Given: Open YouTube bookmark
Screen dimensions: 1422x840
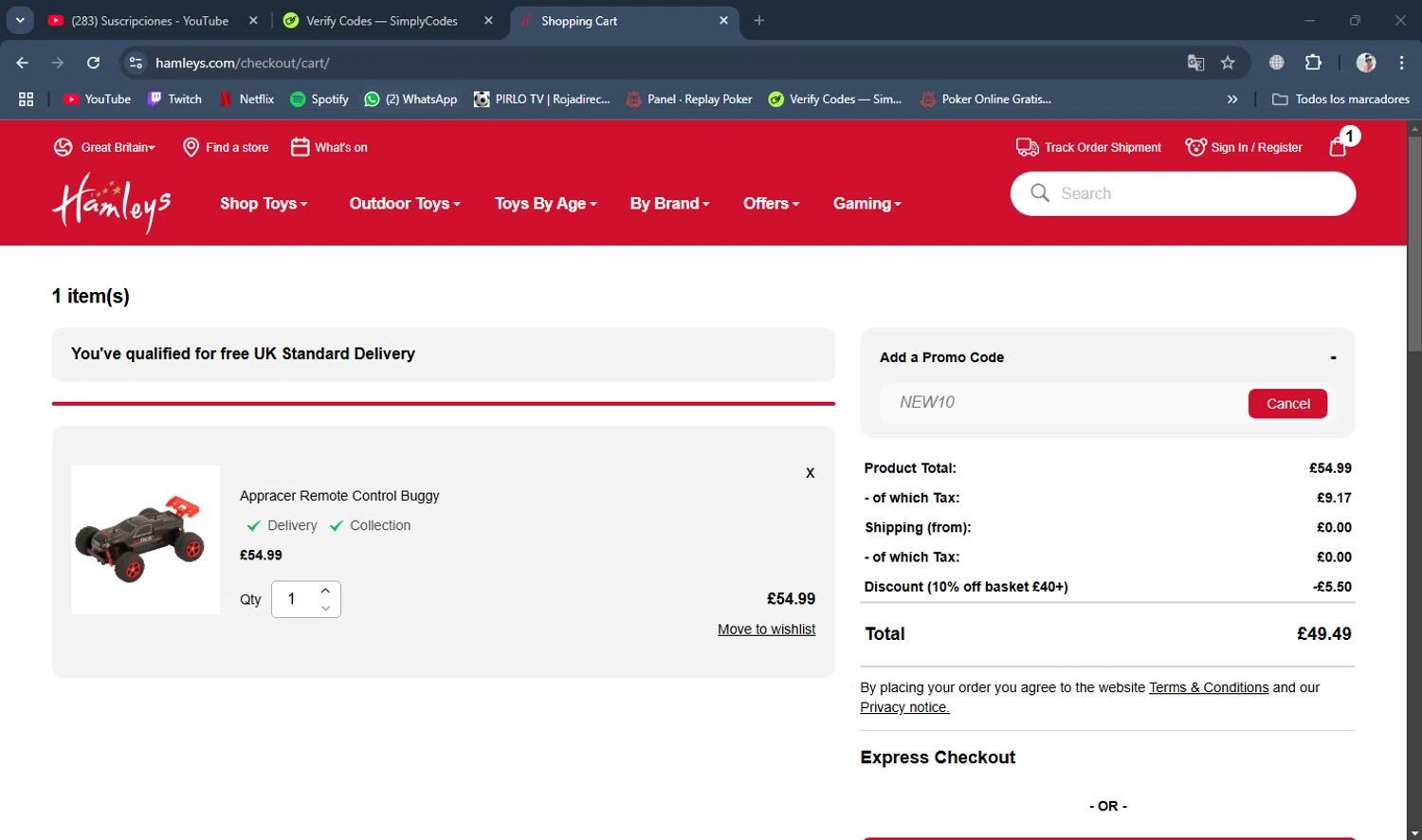Looking at the screenshot, I should [x=97, y=99].
